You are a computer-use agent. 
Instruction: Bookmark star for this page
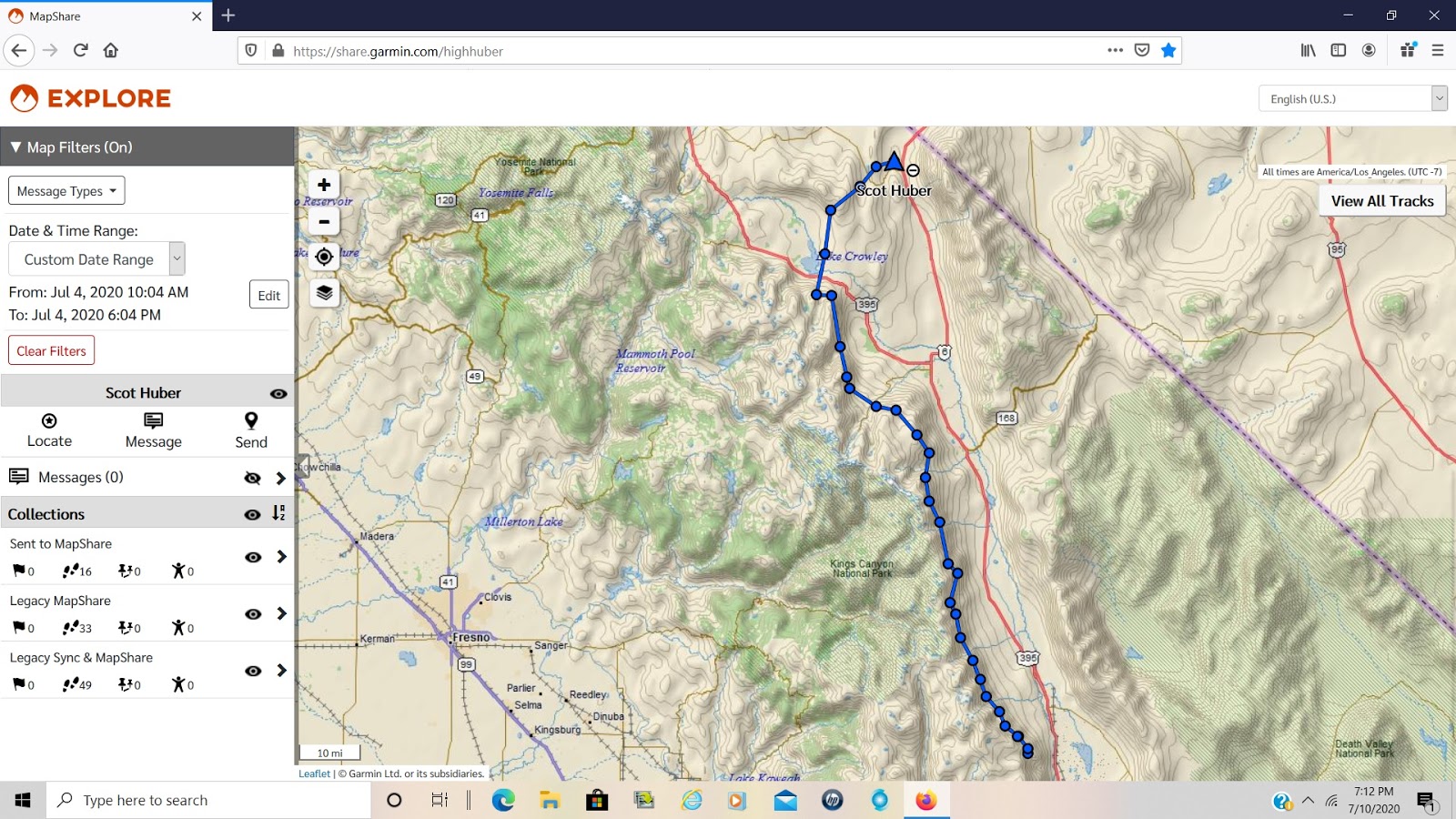tap(1168, 51)
